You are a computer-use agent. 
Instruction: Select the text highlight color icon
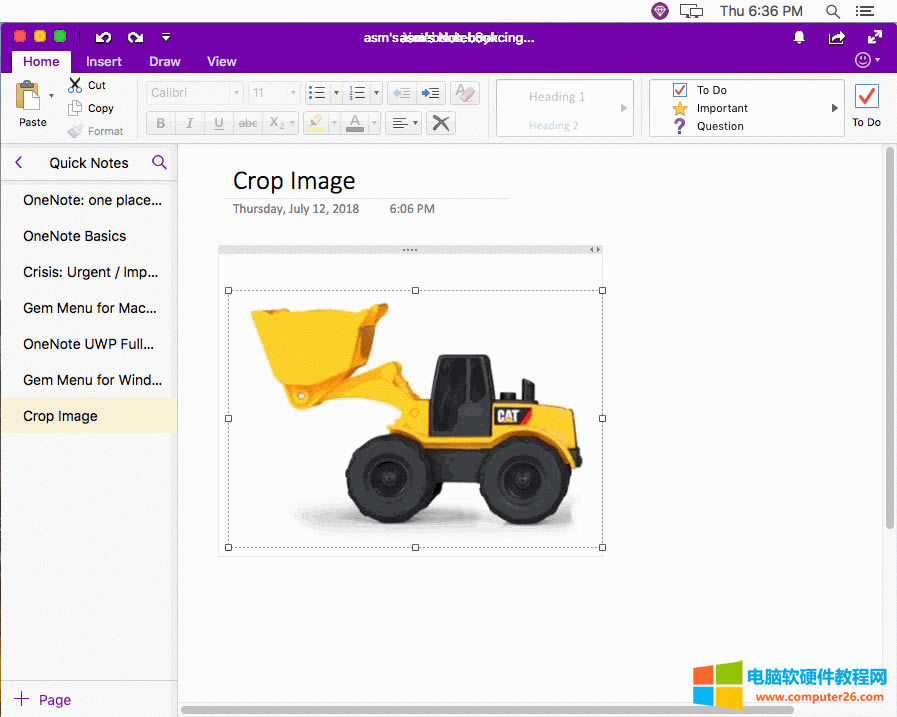point(317,122)
